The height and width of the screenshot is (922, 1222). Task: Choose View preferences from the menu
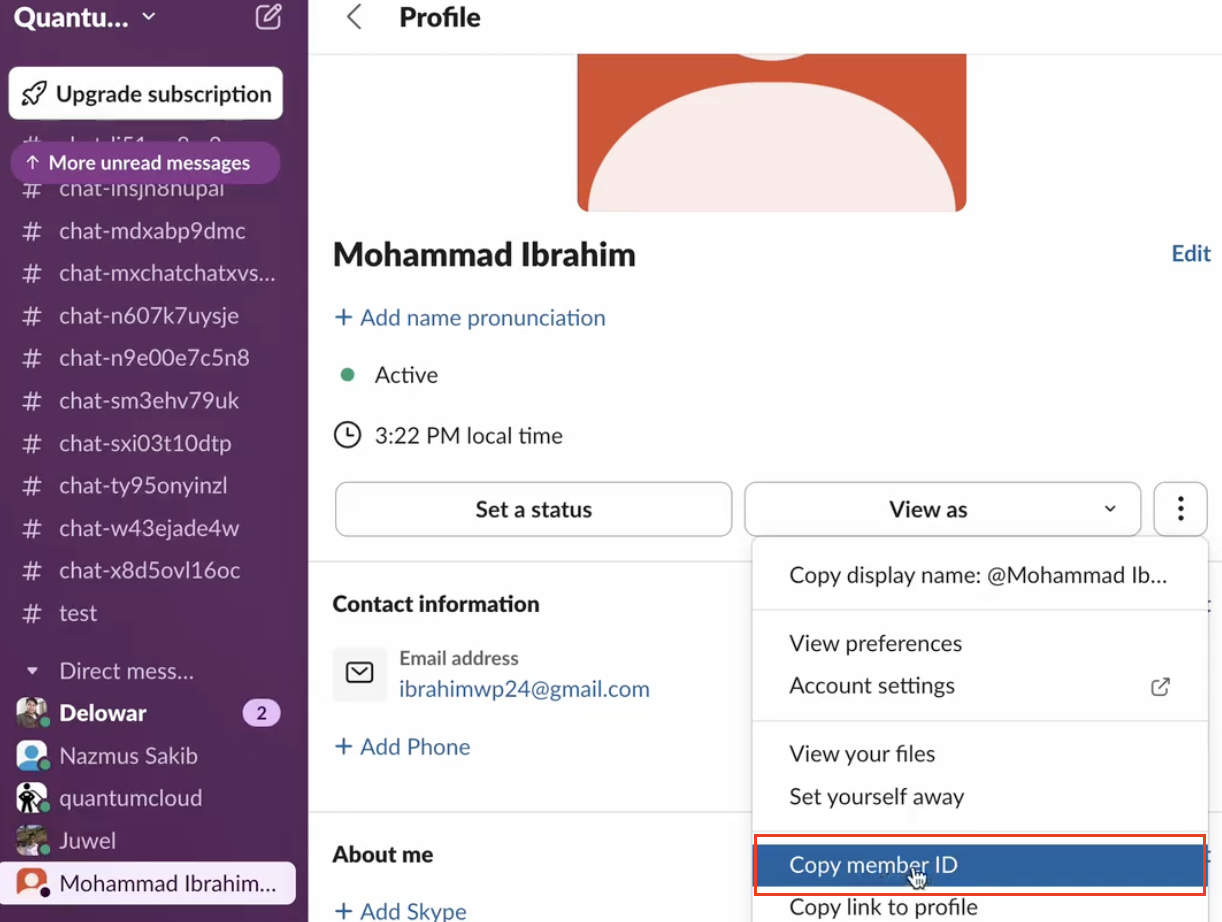(875, 643)
